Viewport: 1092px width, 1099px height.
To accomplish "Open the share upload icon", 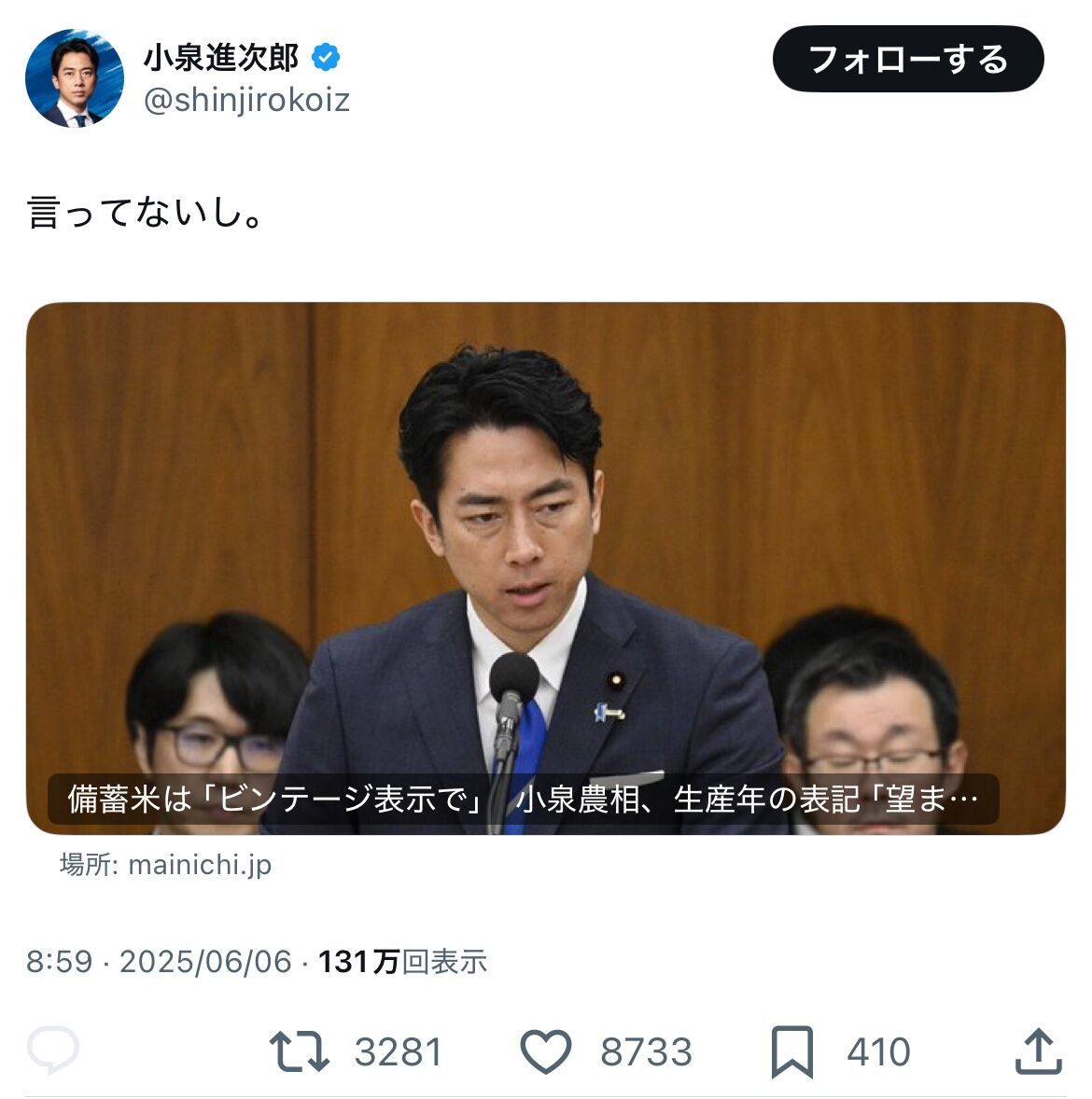I will click(x=1039, y=1050).
